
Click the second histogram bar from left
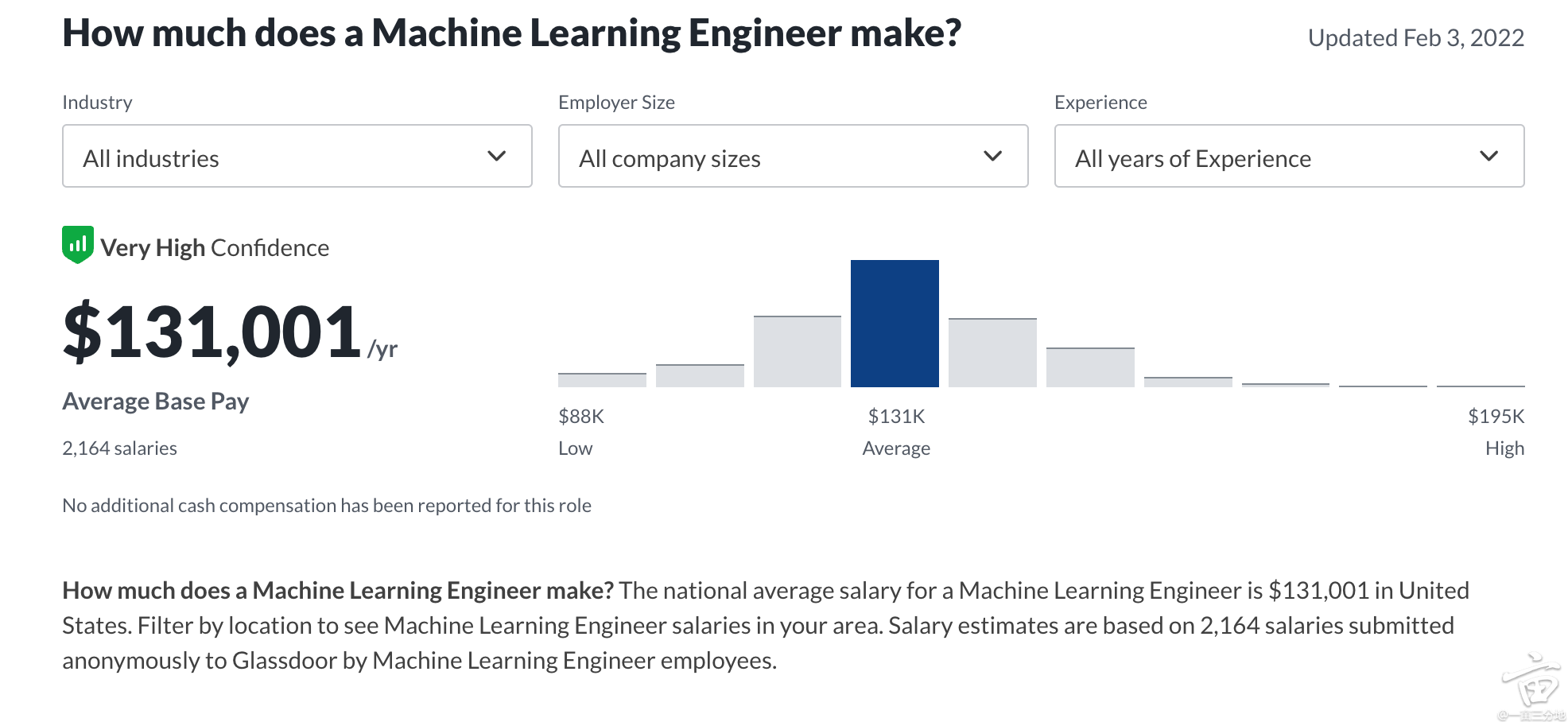pyautogui.click(x=700, y=376)
